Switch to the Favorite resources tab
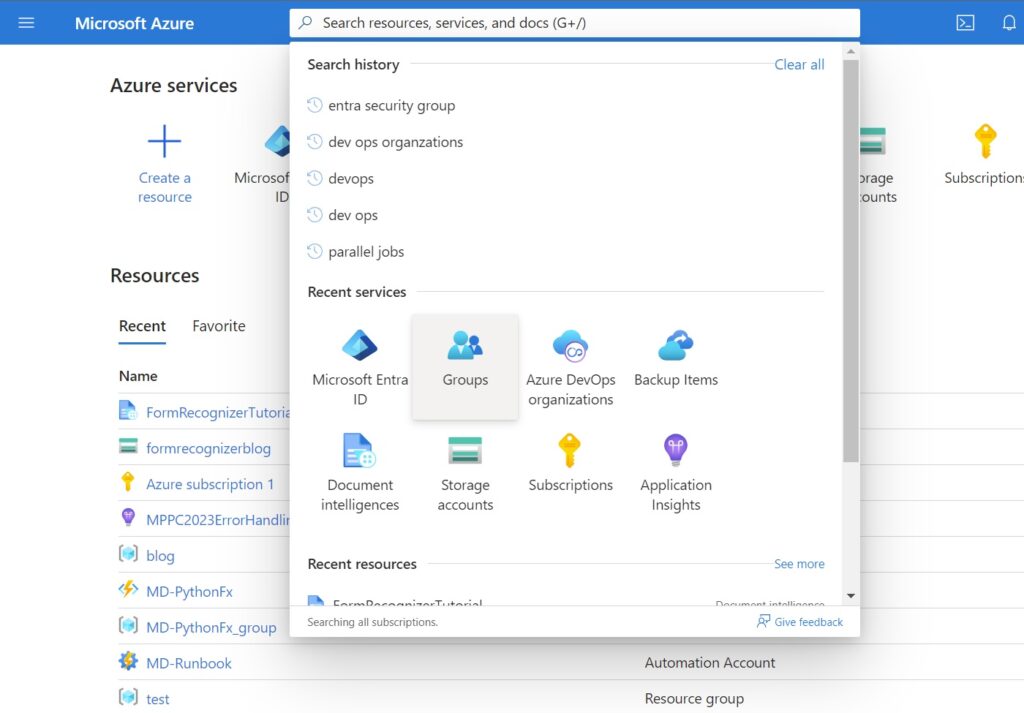Screen dimensions: 1024x713 coord(219,326)
